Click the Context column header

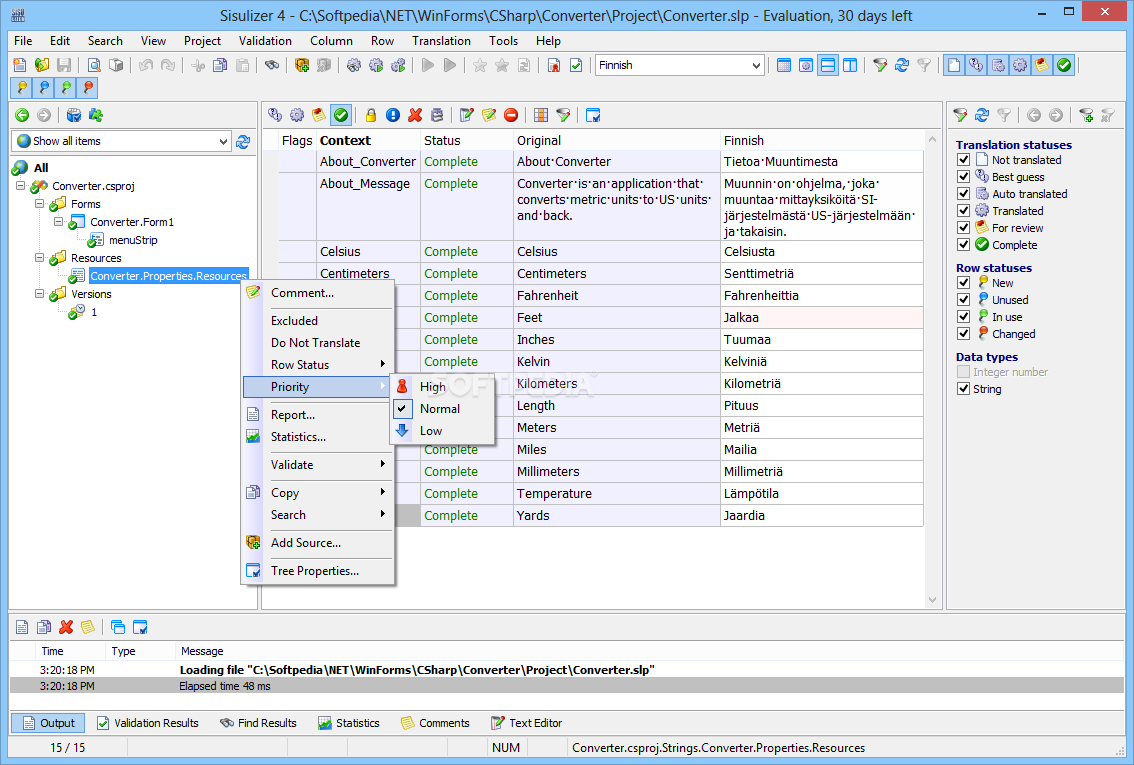coord(368,140)
